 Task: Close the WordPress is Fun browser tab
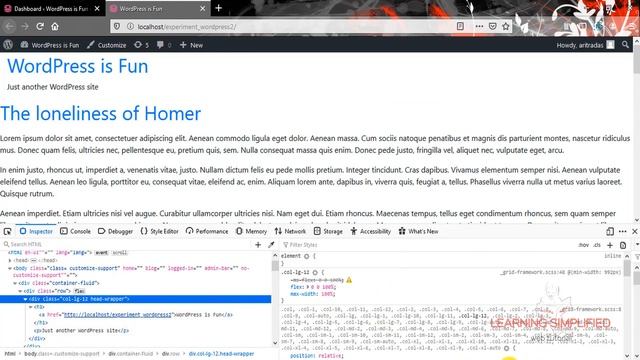(202, 8)
